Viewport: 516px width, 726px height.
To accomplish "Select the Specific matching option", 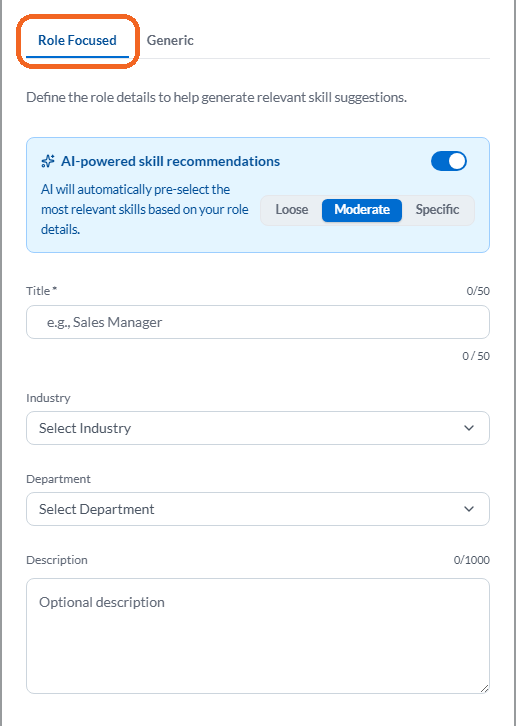I will (x=437, y=210).
